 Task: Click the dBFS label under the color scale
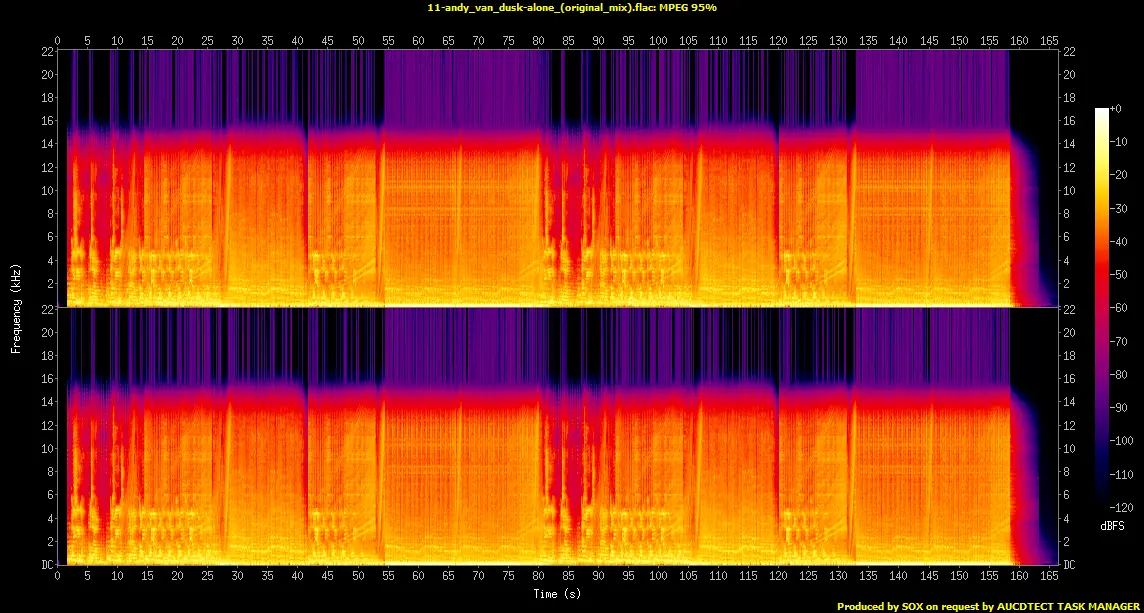(x=1110, y=524)
